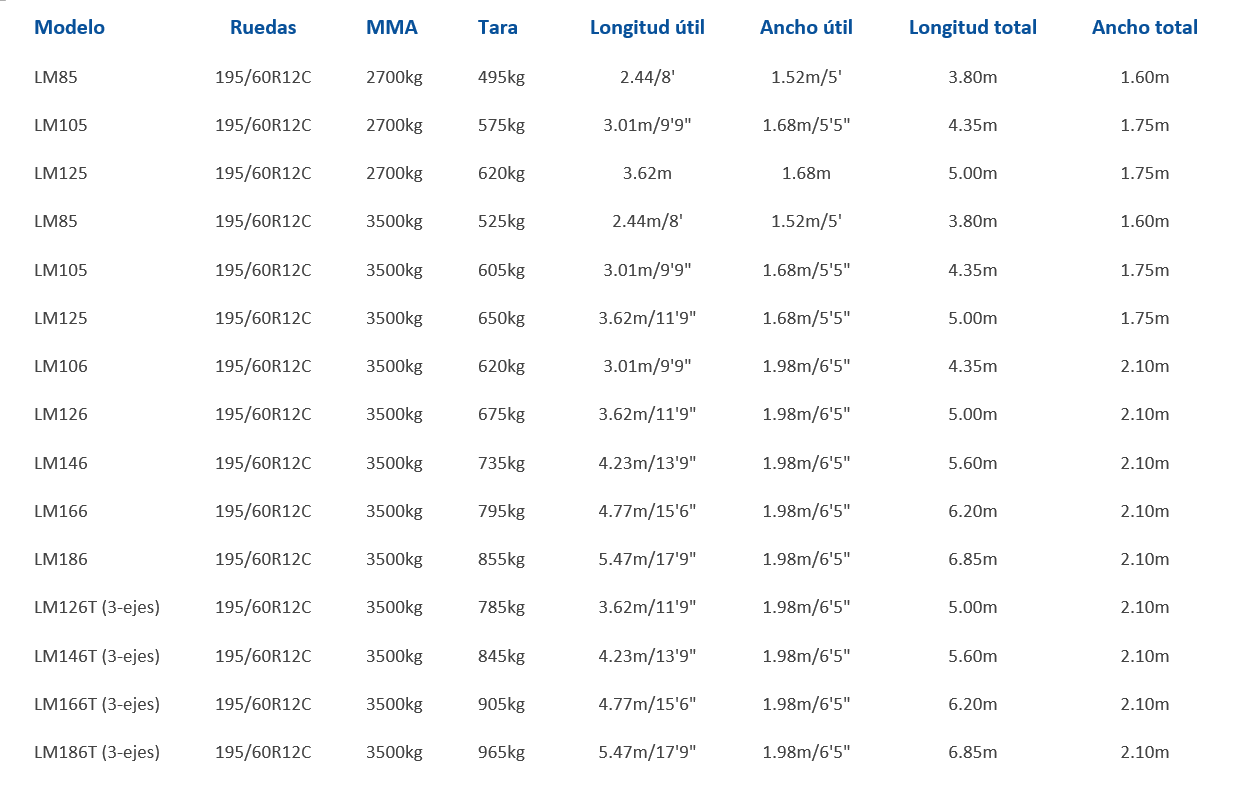Click the 675kg tara value
The height and width of the screenshot is (795, 1256).
point(501,415)
